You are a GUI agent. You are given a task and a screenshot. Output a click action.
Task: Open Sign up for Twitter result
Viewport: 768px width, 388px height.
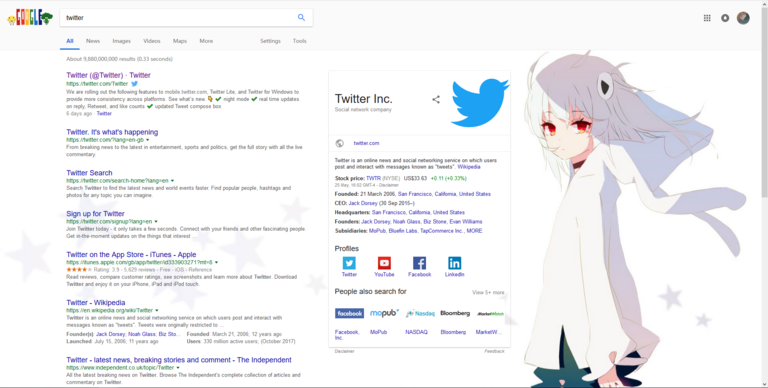(96, 214)
